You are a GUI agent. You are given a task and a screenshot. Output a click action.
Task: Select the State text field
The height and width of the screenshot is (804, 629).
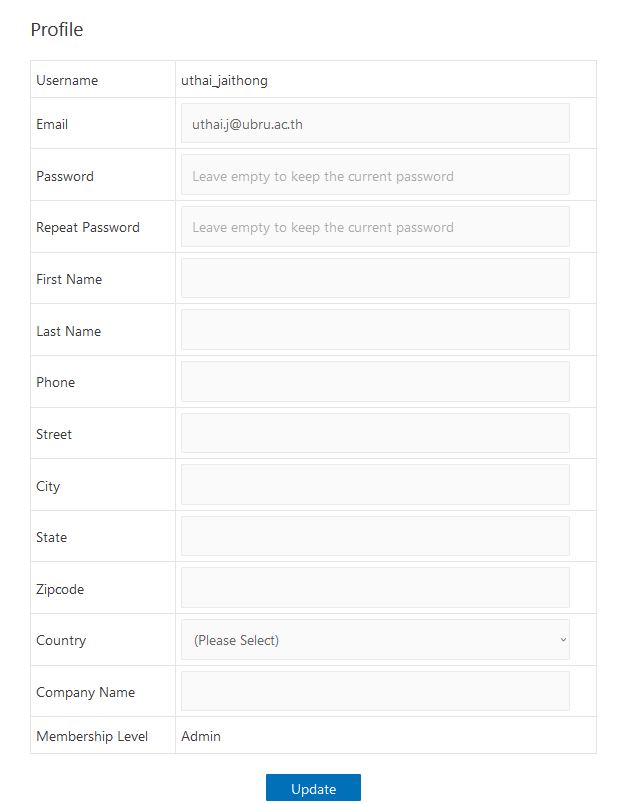[375, 536]
